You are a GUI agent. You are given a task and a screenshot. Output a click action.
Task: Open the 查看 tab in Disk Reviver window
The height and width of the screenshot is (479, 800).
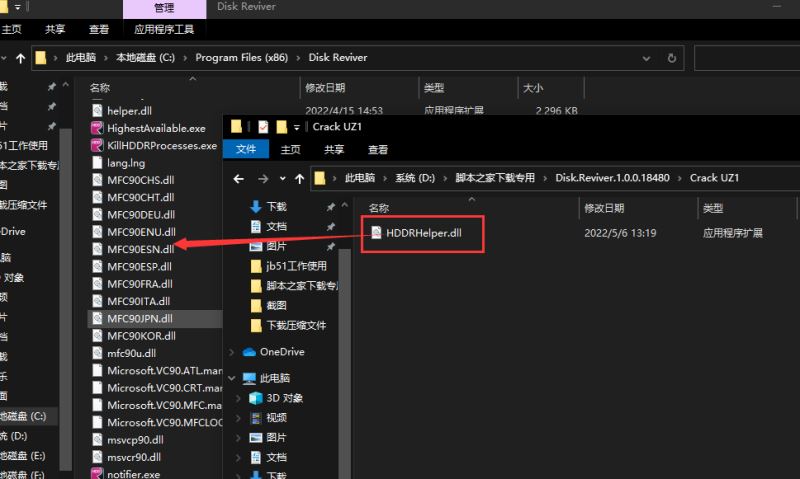[99, 30]
